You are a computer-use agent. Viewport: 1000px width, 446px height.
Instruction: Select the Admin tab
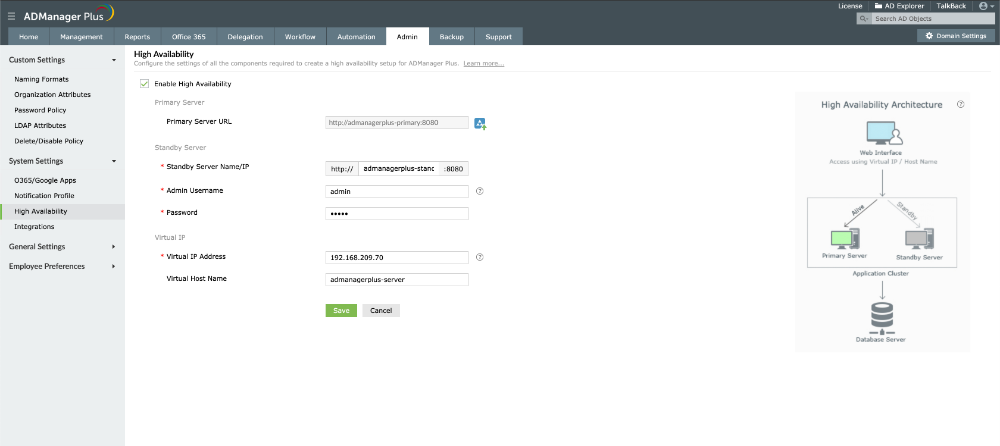[x=408, y=36]
